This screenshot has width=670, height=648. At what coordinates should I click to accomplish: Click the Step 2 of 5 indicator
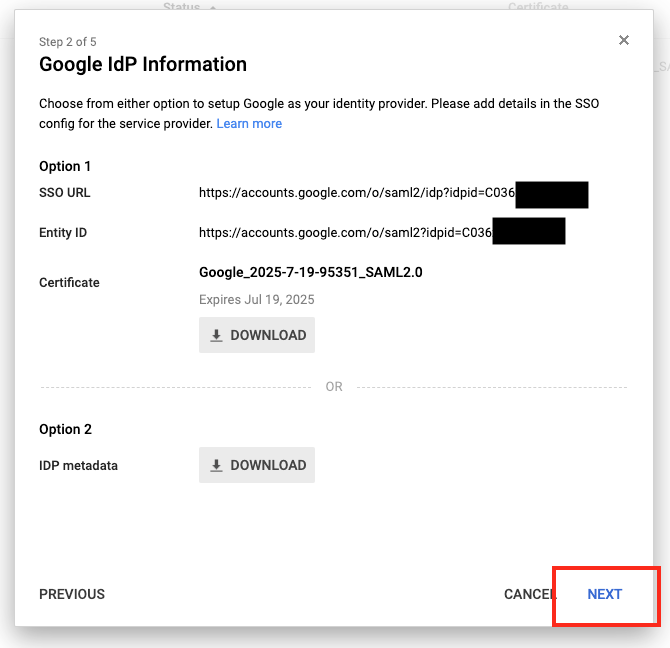pos(68,42)
